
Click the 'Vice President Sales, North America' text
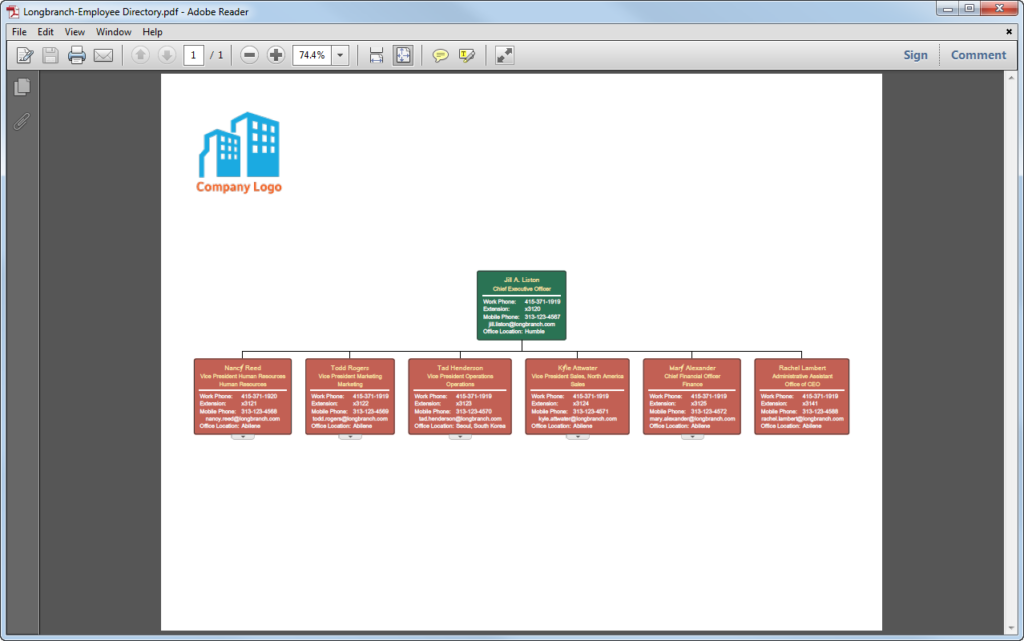coord(577,376)
